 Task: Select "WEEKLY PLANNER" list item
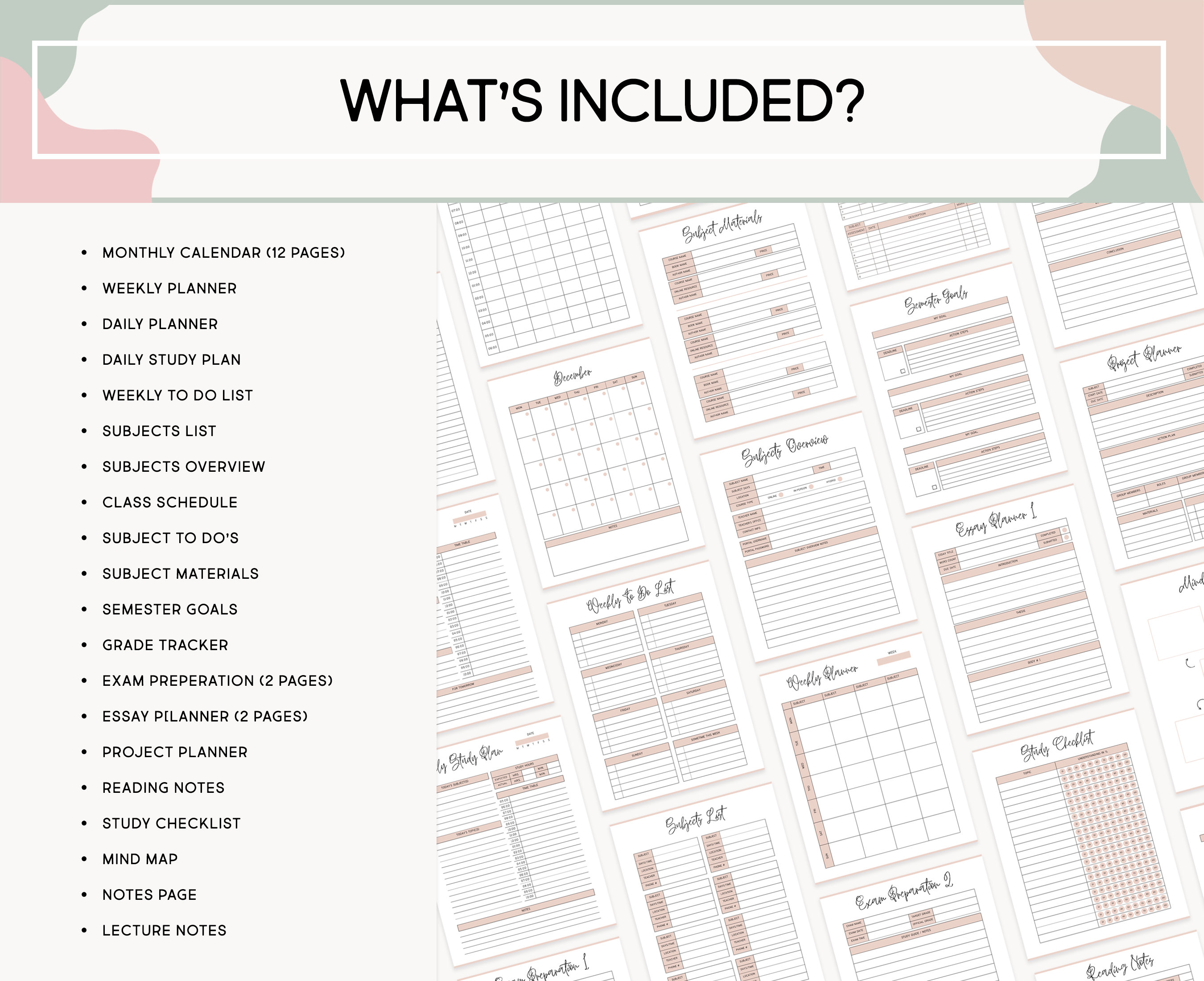169,288
